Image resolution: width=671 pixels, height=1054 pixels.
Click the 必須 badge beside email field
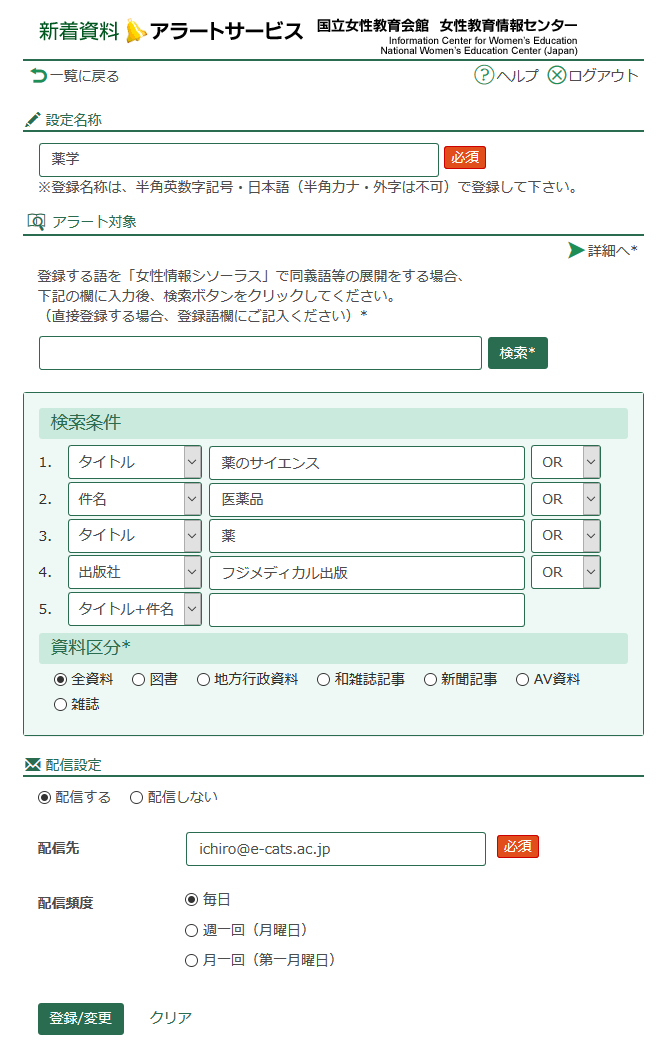(x=518, y=846)
